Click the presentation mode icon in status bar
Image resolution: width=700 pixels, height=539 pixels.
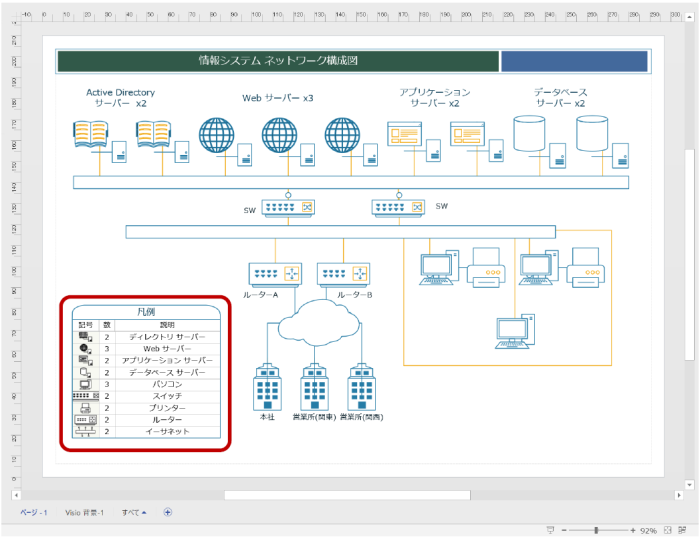pyautogui.click(x=550, y=530)
